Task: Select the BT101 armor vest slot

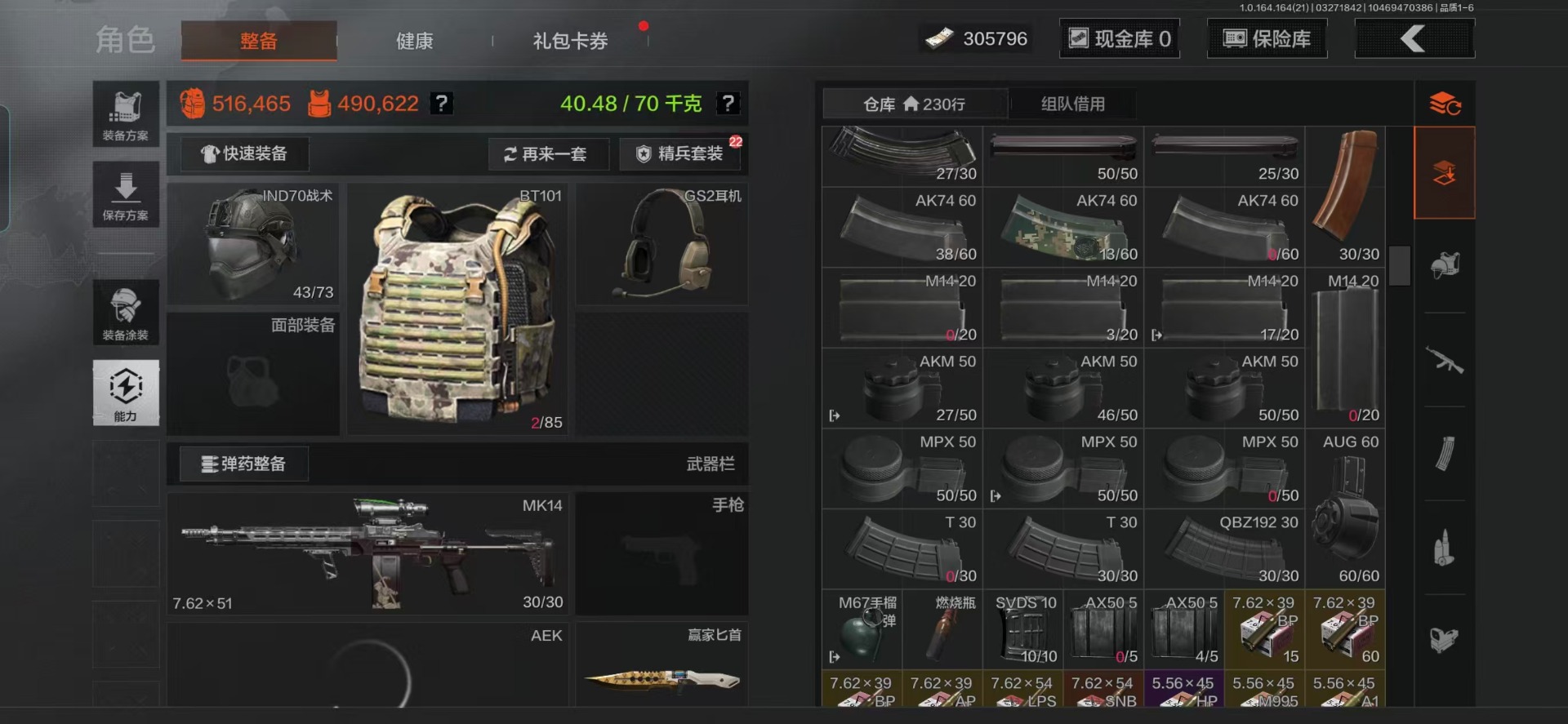Action: pos(457,309)
